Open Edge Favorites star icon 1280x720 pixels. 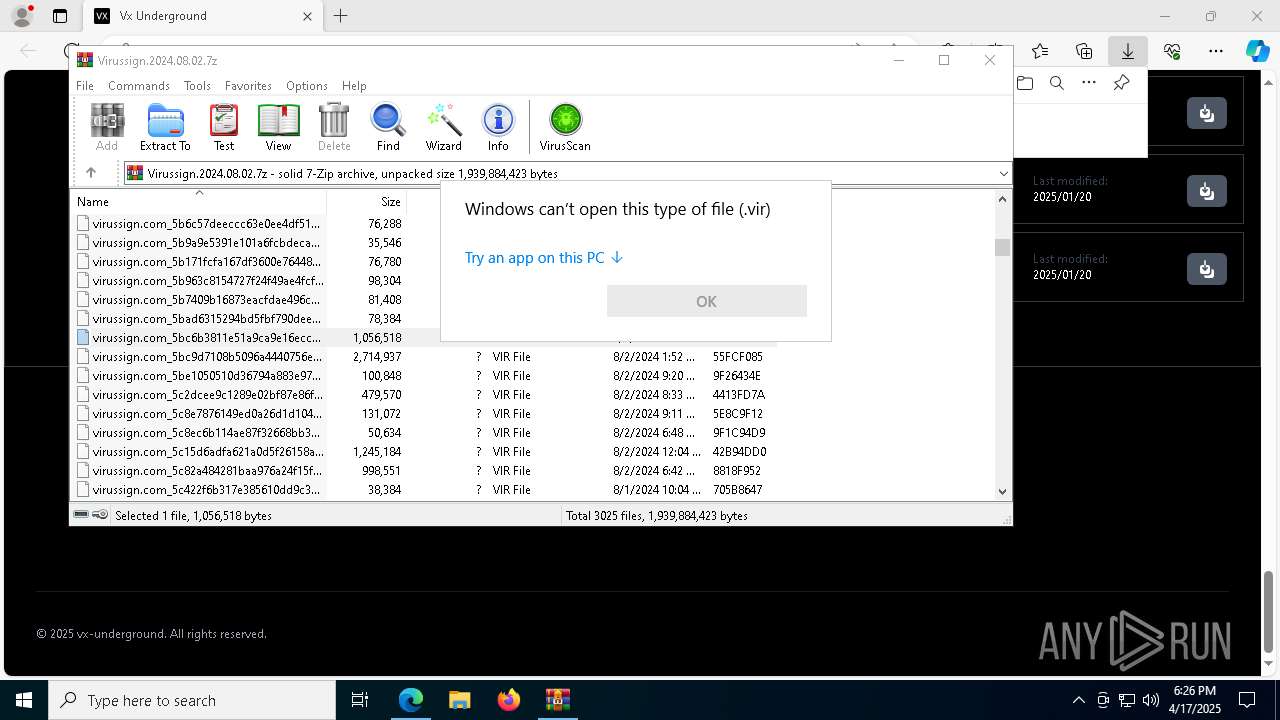[1040, 51]
